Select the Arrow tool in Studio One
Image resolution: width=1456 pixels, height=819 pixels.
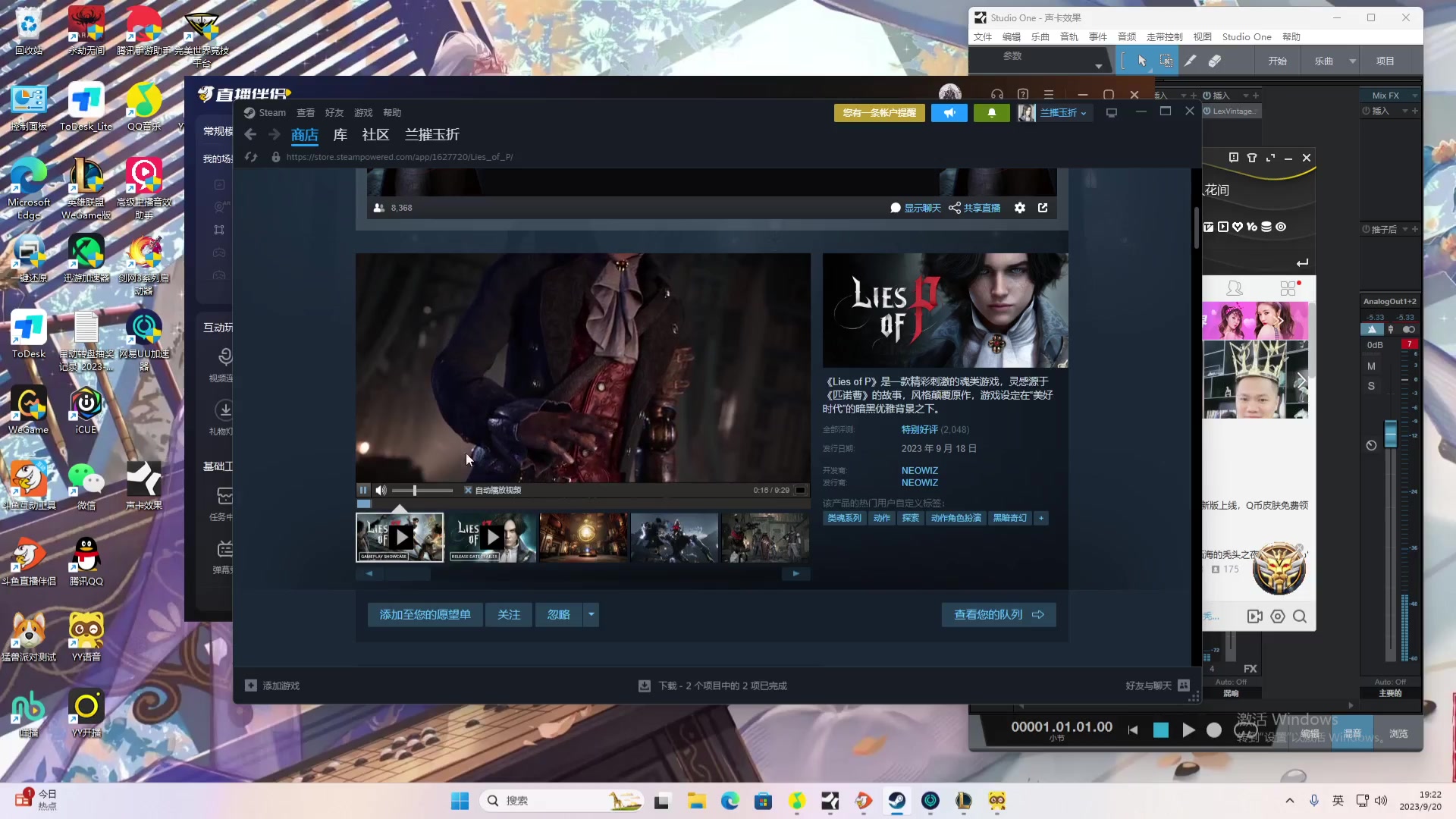tap(1142, 61)
